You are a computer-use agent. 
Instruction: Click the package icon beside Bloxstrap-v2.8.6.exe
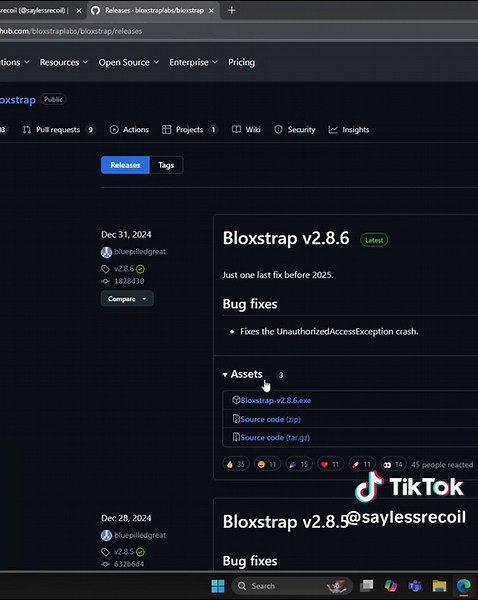(x=236, y=400)
